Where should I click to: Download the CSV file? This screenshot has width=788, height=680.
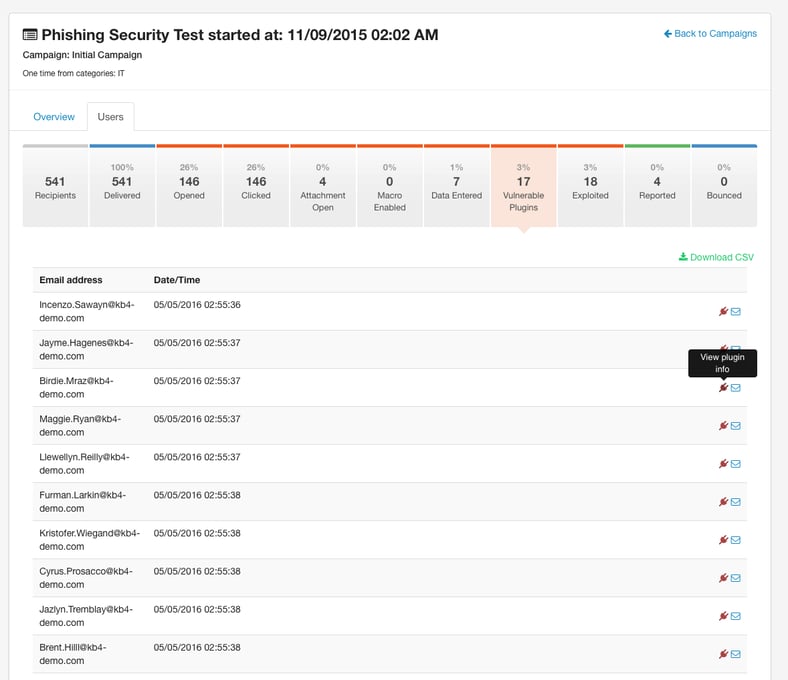point(716,257)
